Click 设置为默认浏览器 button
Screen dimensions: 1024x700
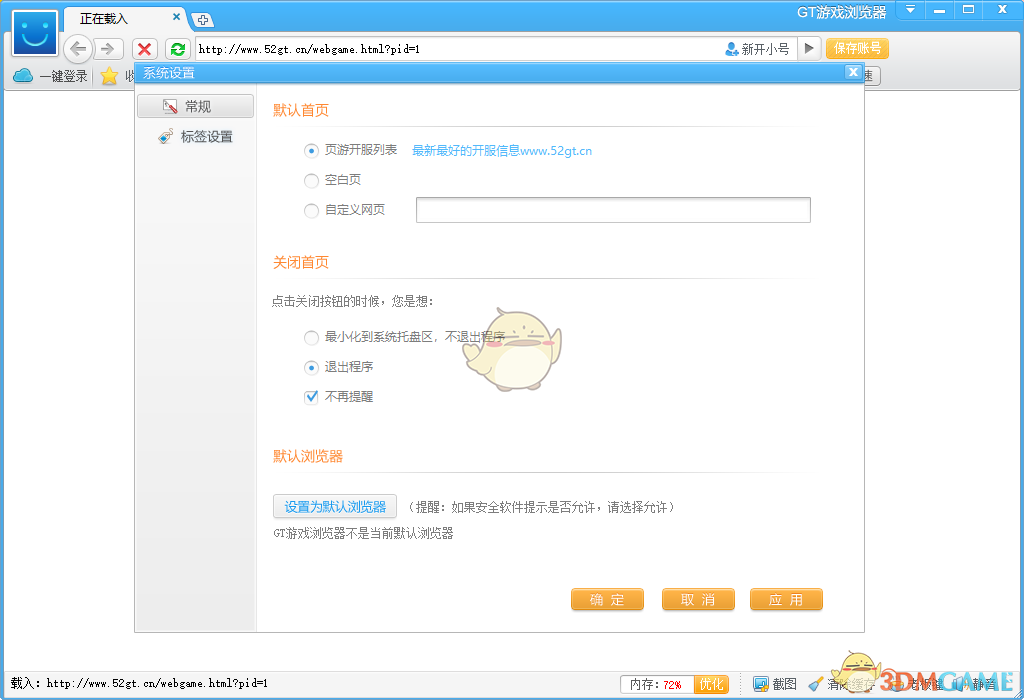coord(335,506)
